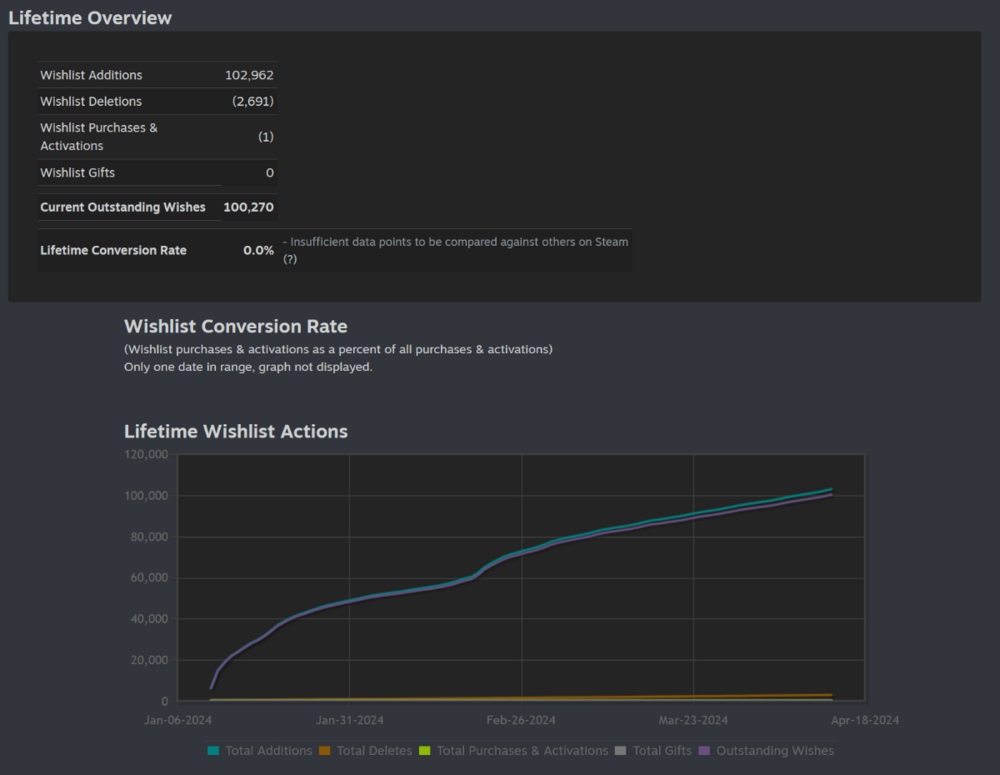Image resolution: width=1000 pixels, height=775 pixels.
Task: Click the 40,000 y-axis label
Action: [x=149, y=619]
